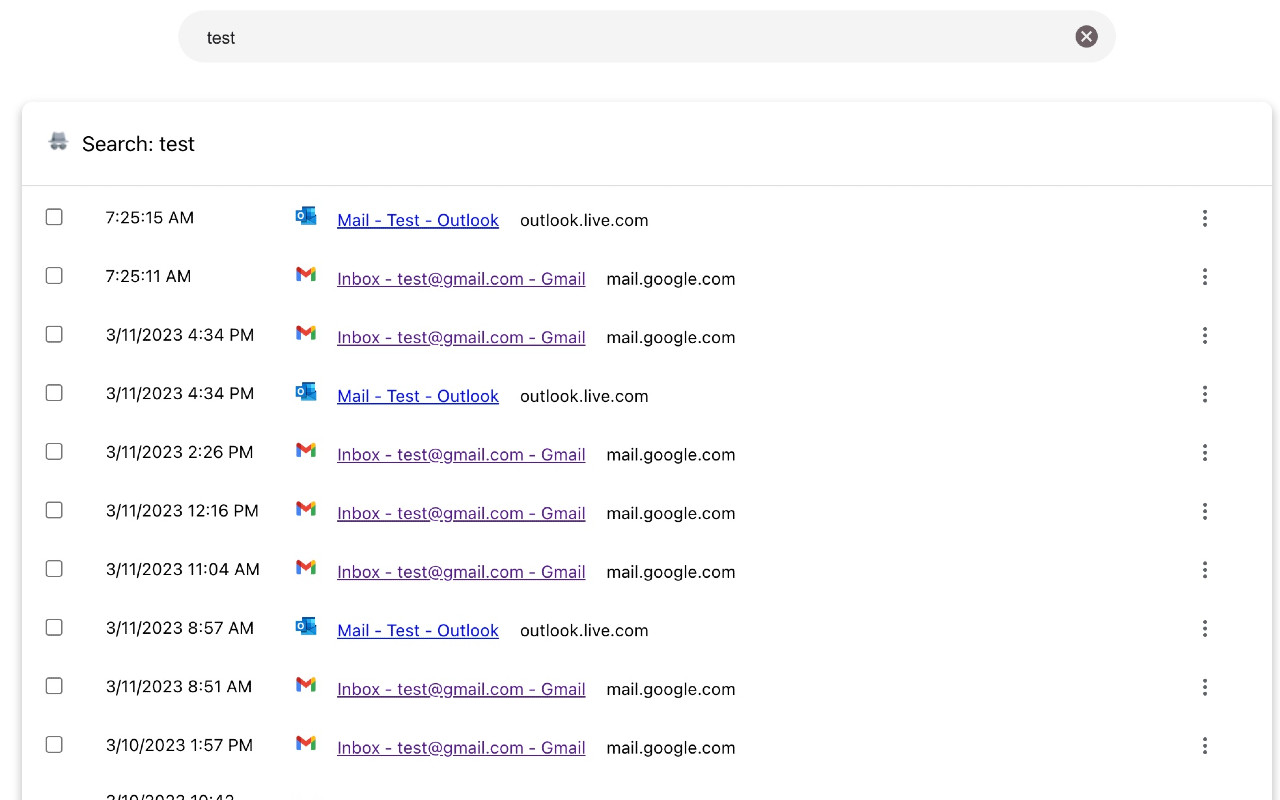
Task: Clear the search field with the X icon
Action: pyautogui.click(x=1086, y=37)
